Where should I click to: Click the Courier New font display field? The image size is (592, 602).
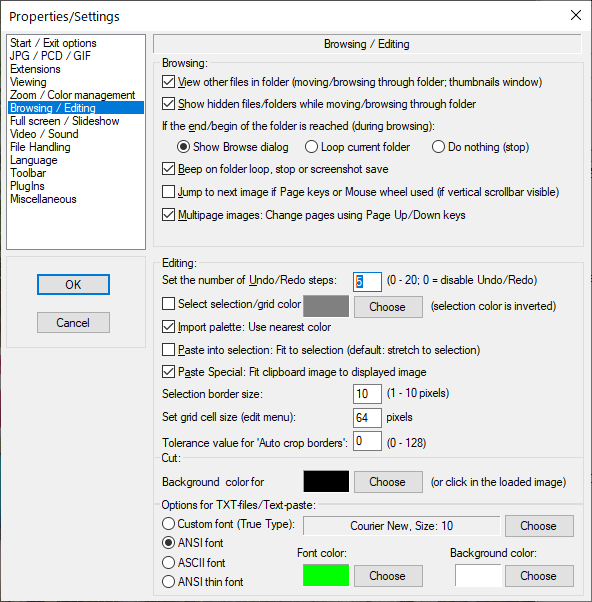point(402,526)
